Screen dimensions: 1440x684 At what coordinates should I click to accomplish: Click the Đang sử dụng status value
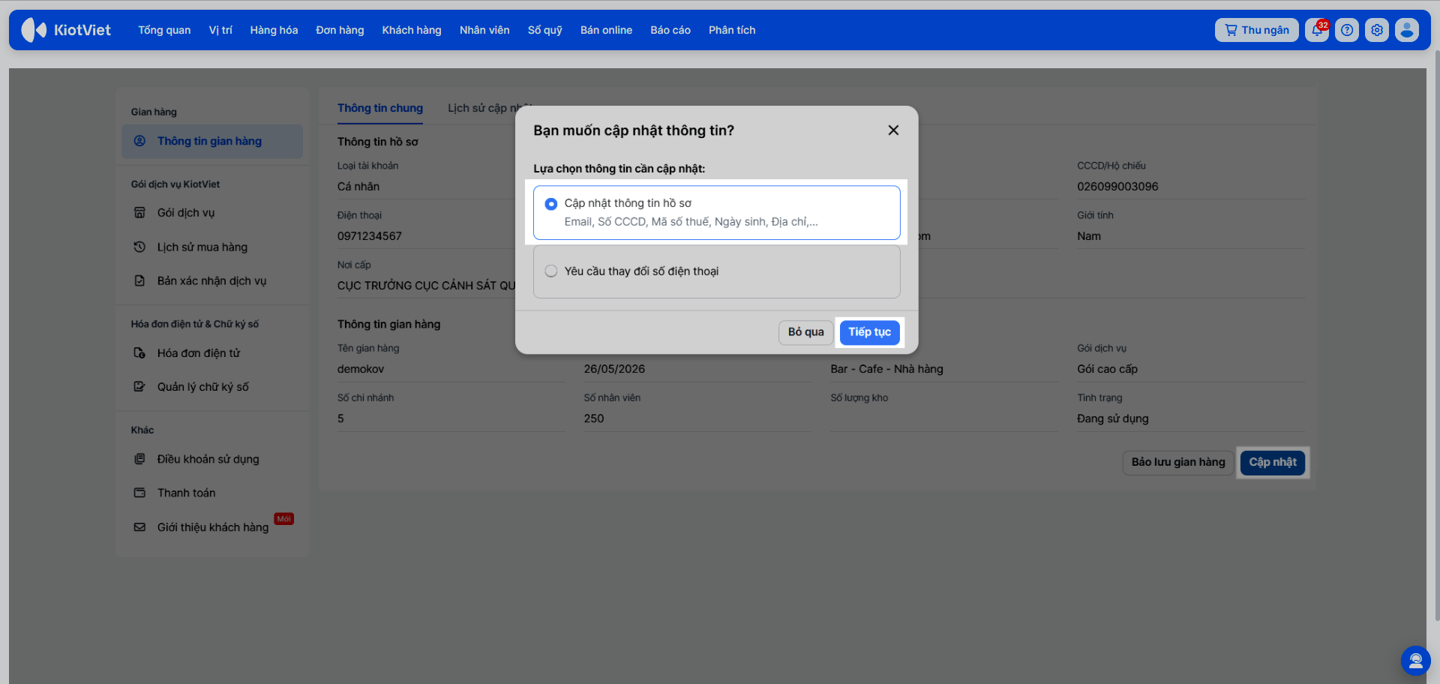pyautogui.click(x=1113, y=419)
